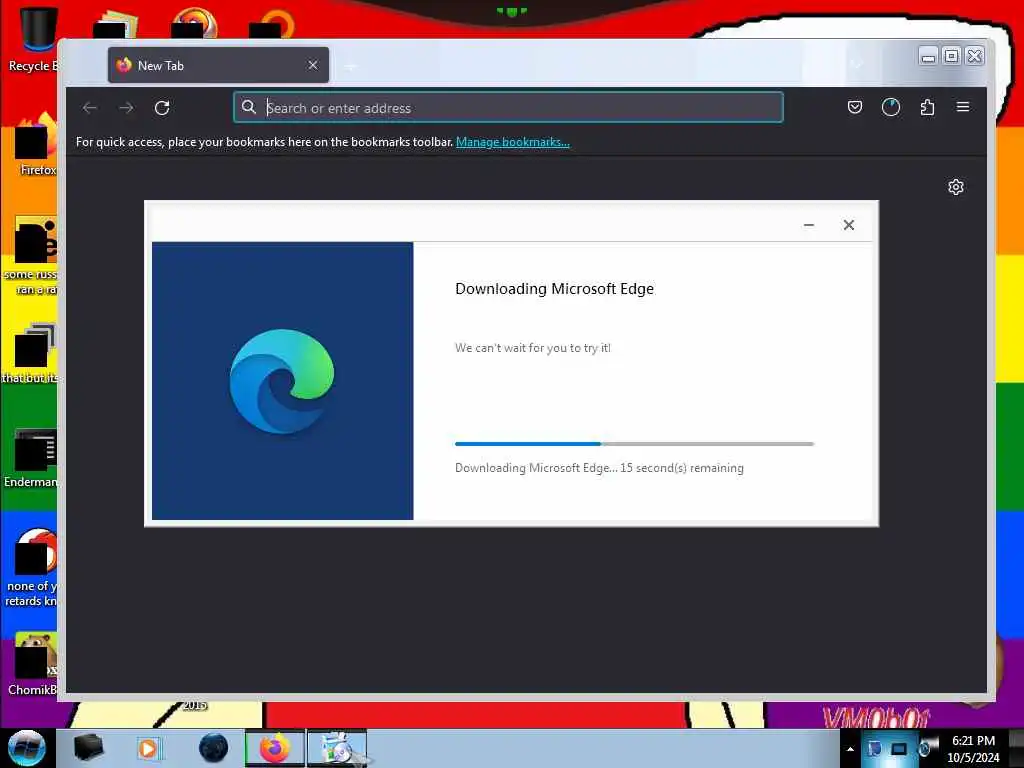Switch to the installer taskbar icon
The width and height of the screenshot is (1024, 768).
(x=337, y=748)
